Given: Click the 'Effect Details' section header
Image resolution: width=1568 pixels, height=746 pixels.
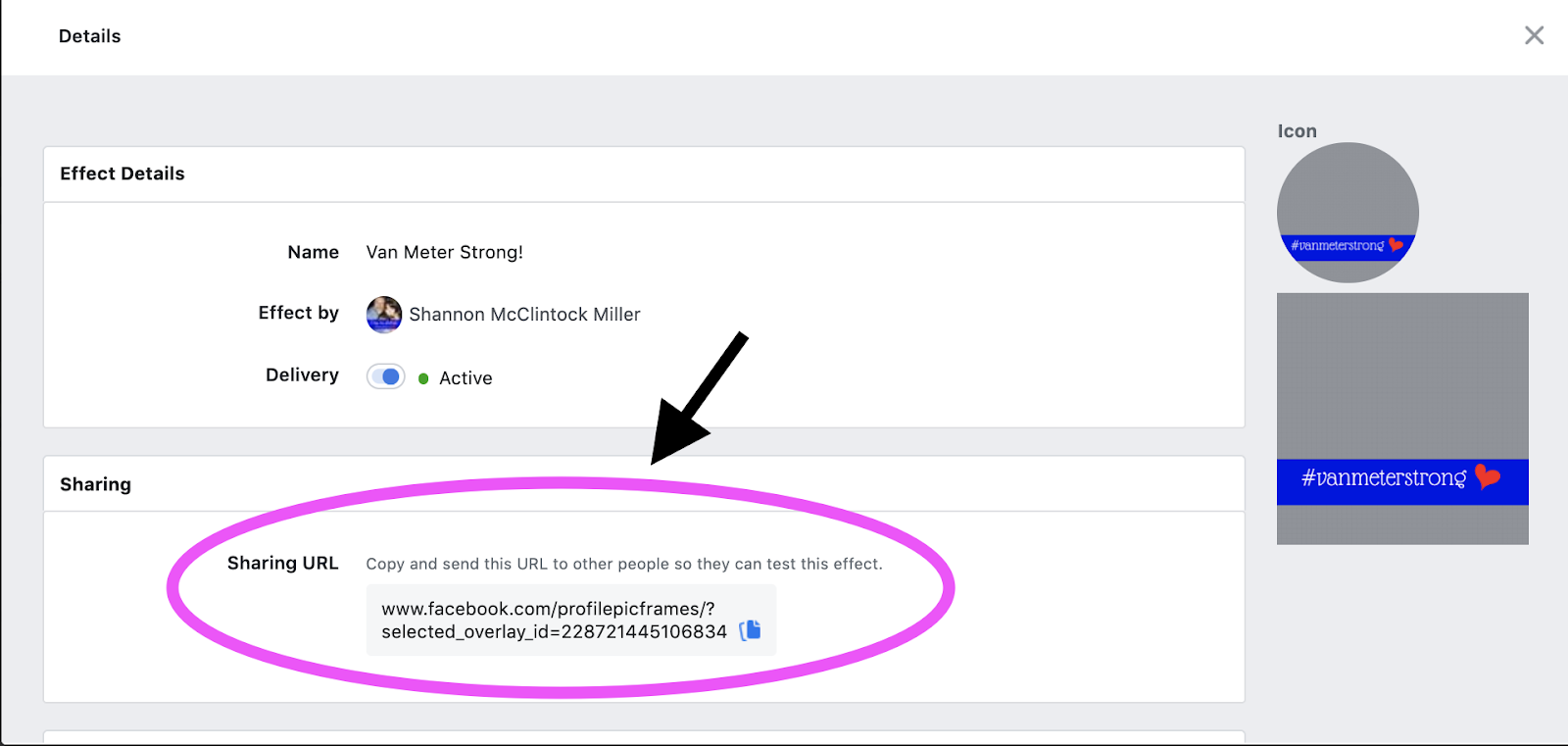Looking at the screenshot, I should click(x=122, y=174).
